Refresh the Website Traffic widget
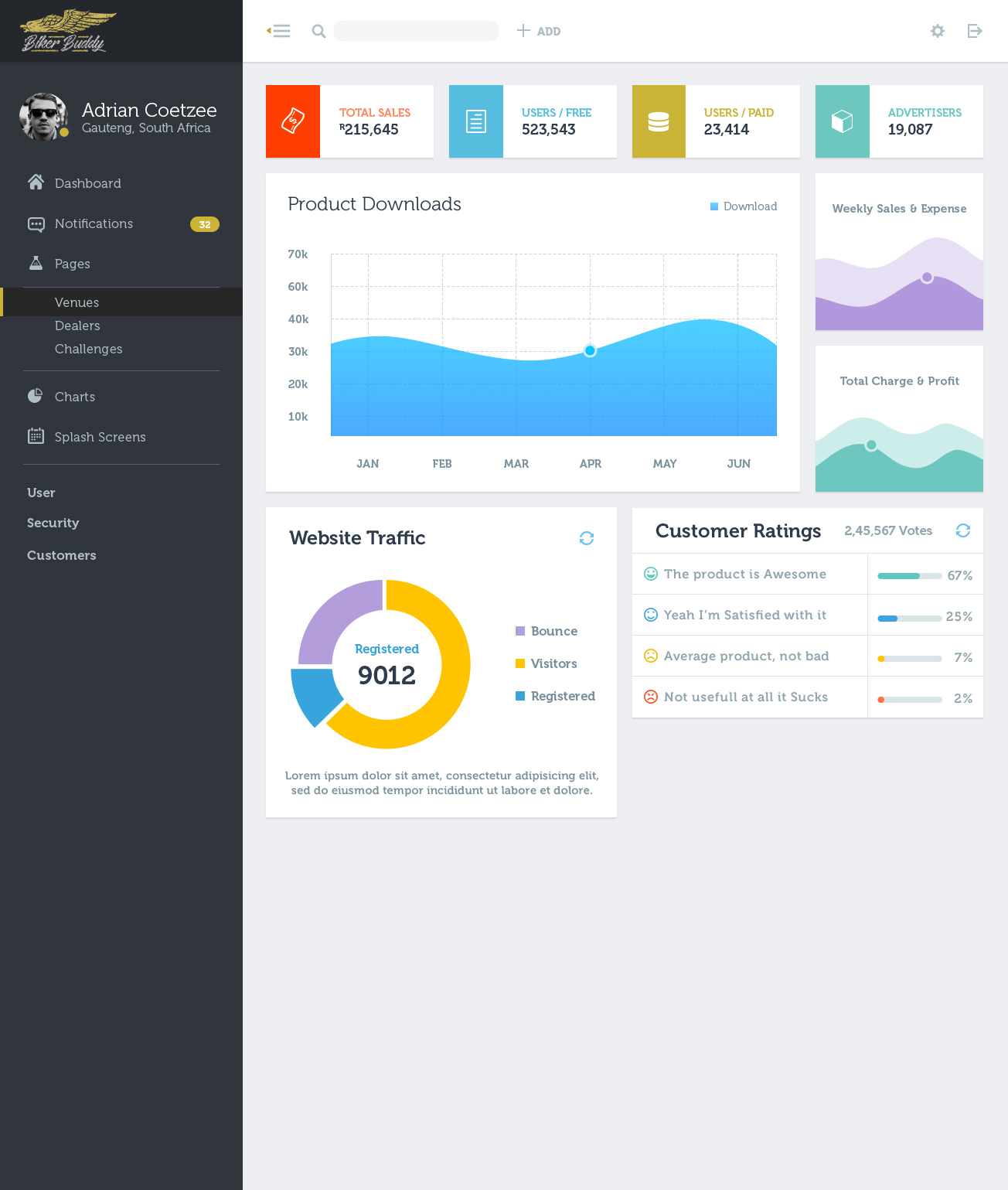This screenshot has height=1190, width=1008. pyautogui.click(x=587, y=538)
